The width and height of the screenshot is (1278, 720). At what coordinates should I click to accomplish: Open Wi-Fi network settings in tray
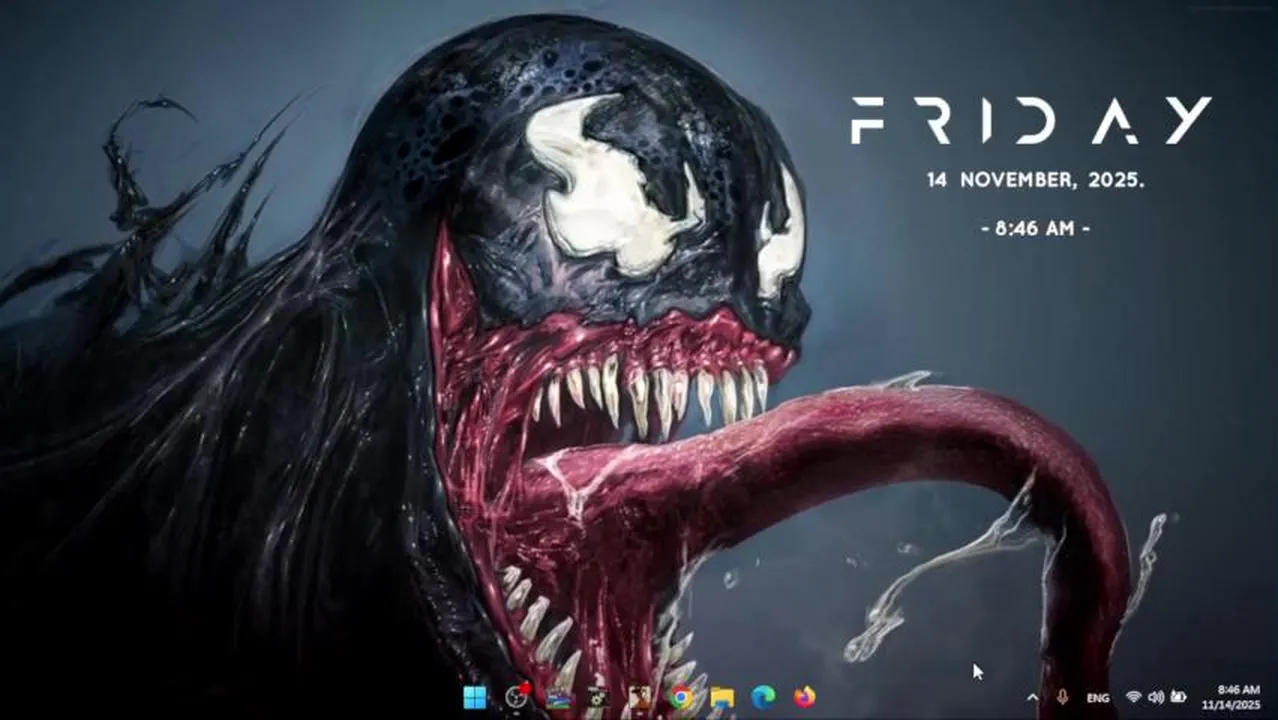click(x=1133, y=697)
